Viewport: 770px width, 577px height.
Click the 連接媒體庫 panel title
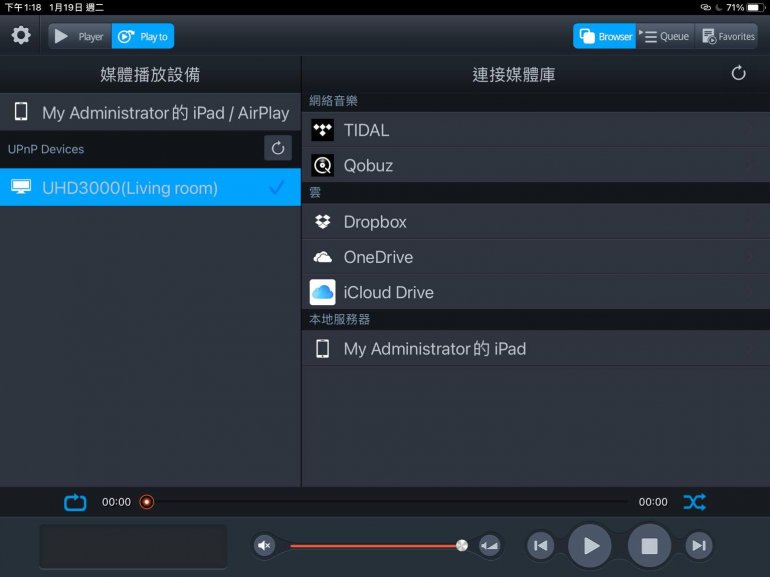point(514,75)
